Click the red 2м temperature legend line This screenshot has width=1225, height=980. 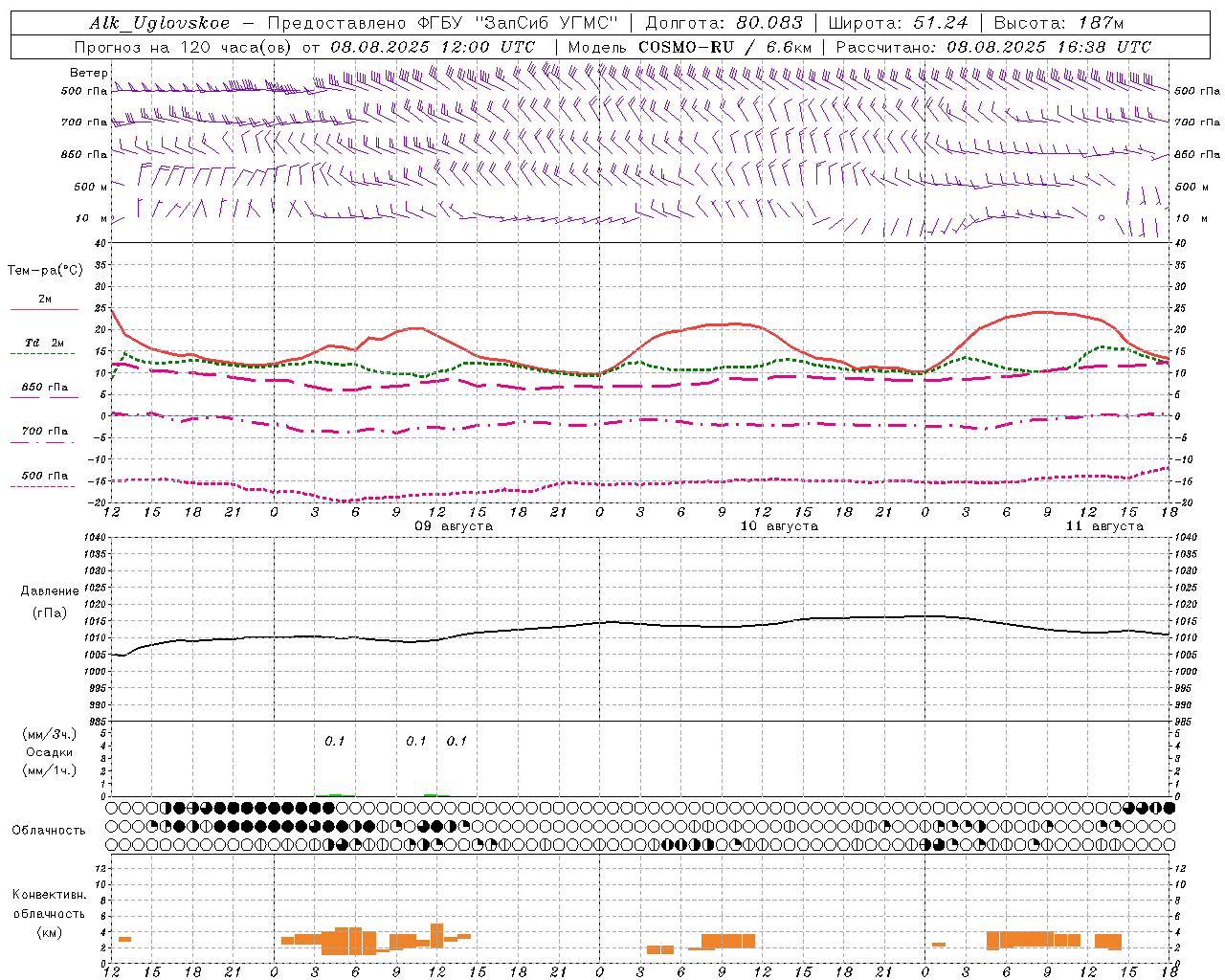click(x=44, y=310)
